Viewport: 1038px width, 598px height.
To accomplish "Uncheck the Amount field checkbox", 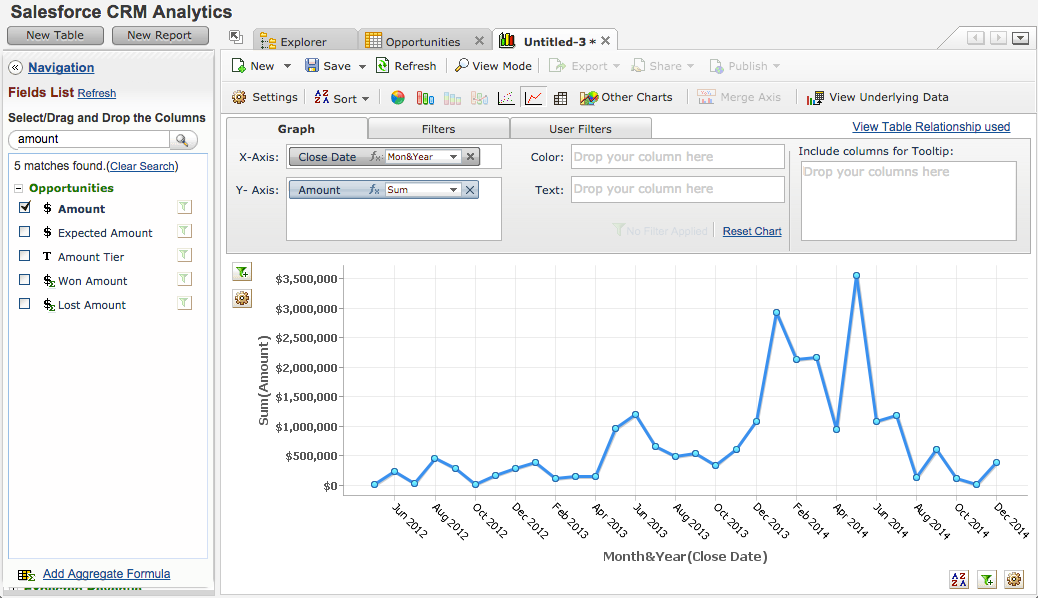I will pyautogui.click(x=25, y=208).
